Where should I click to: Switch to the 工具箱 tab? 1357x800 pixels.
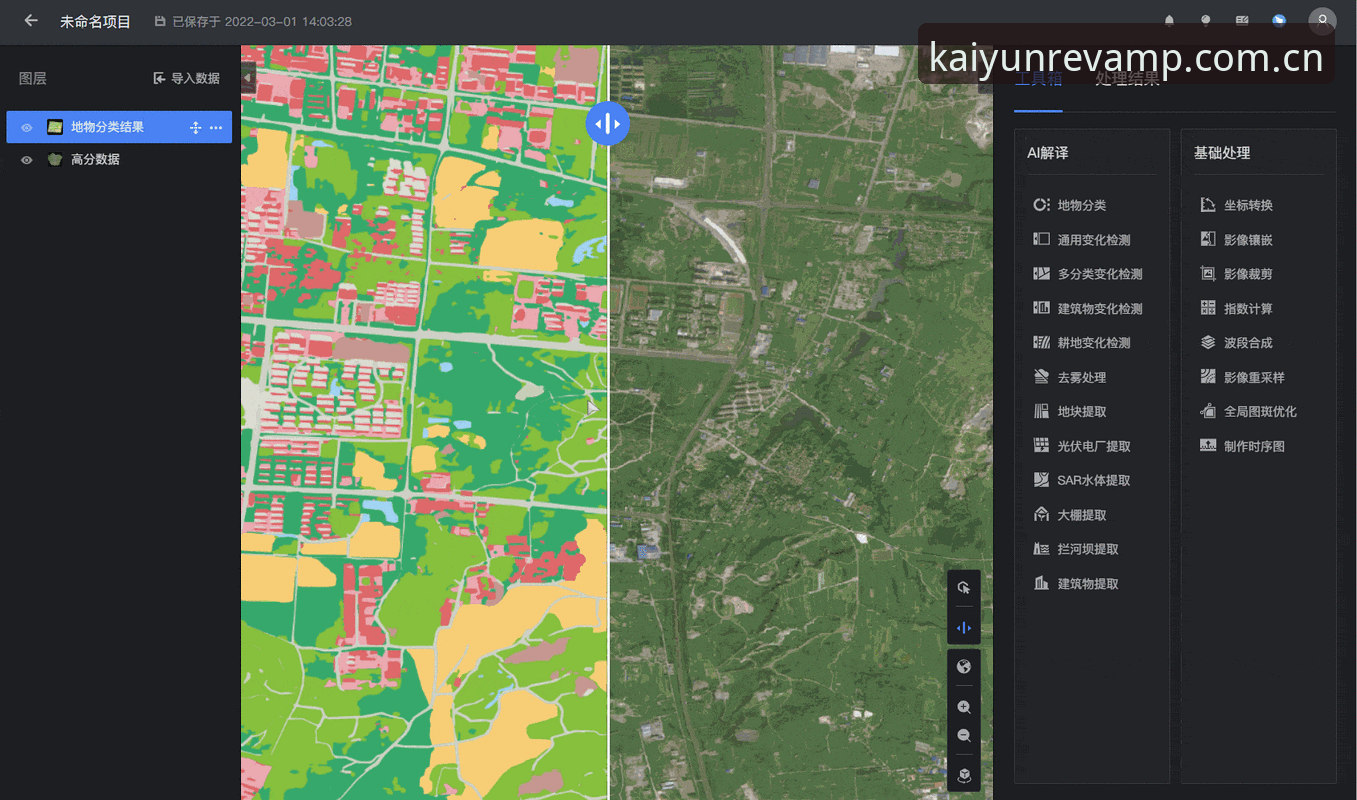1038,79
